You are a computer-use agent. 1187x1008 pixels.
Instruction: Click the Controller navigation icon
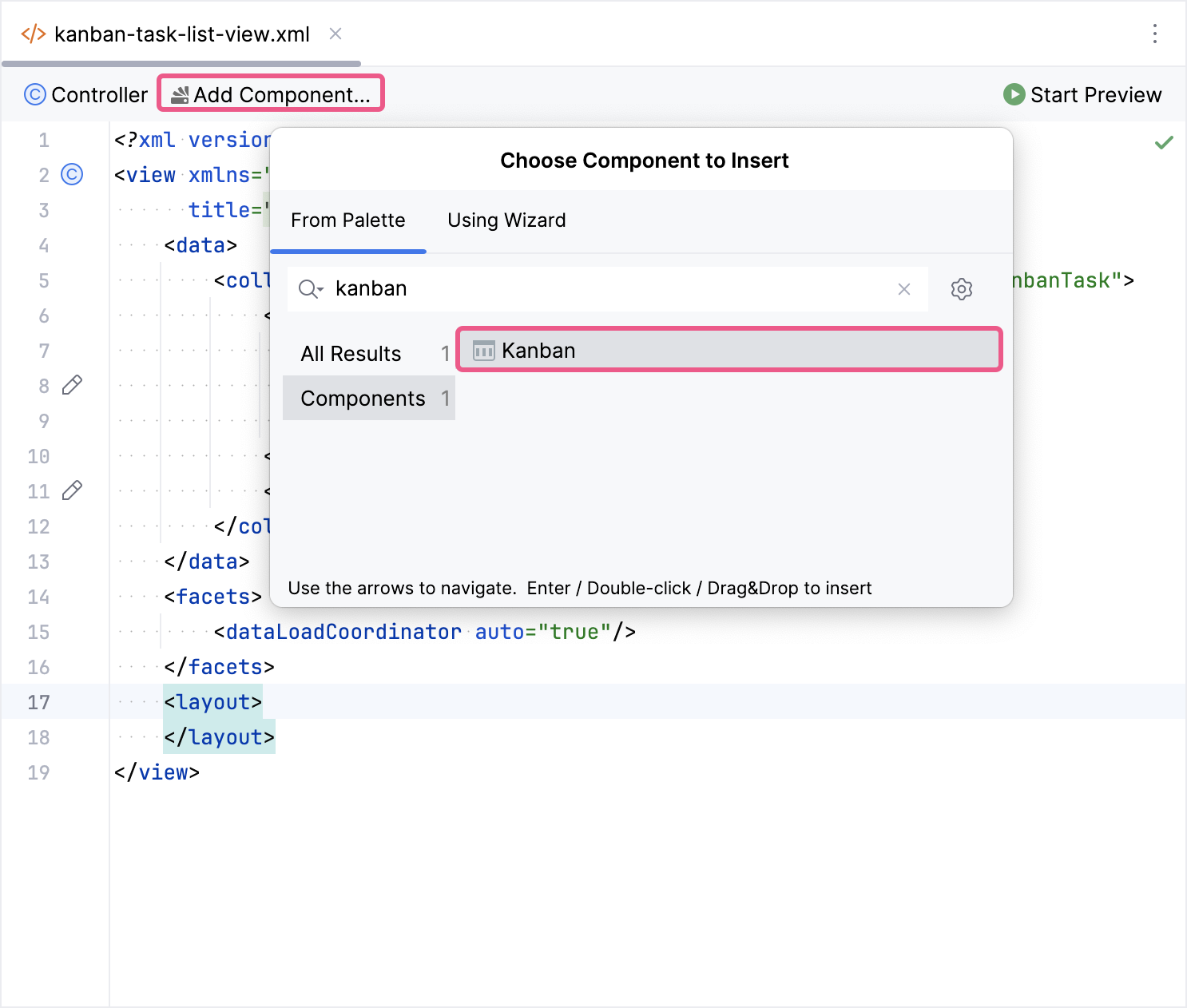[x=35, y=94]
